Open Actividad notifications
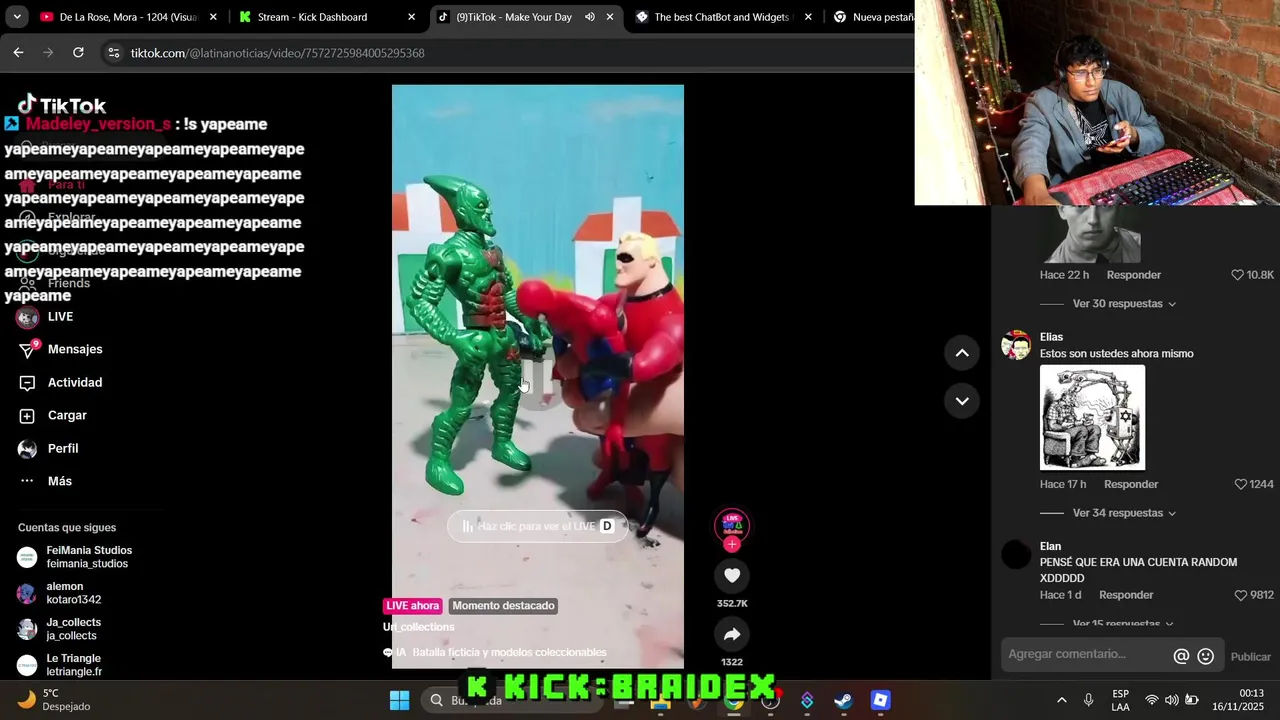 click(x=61, y=382)
